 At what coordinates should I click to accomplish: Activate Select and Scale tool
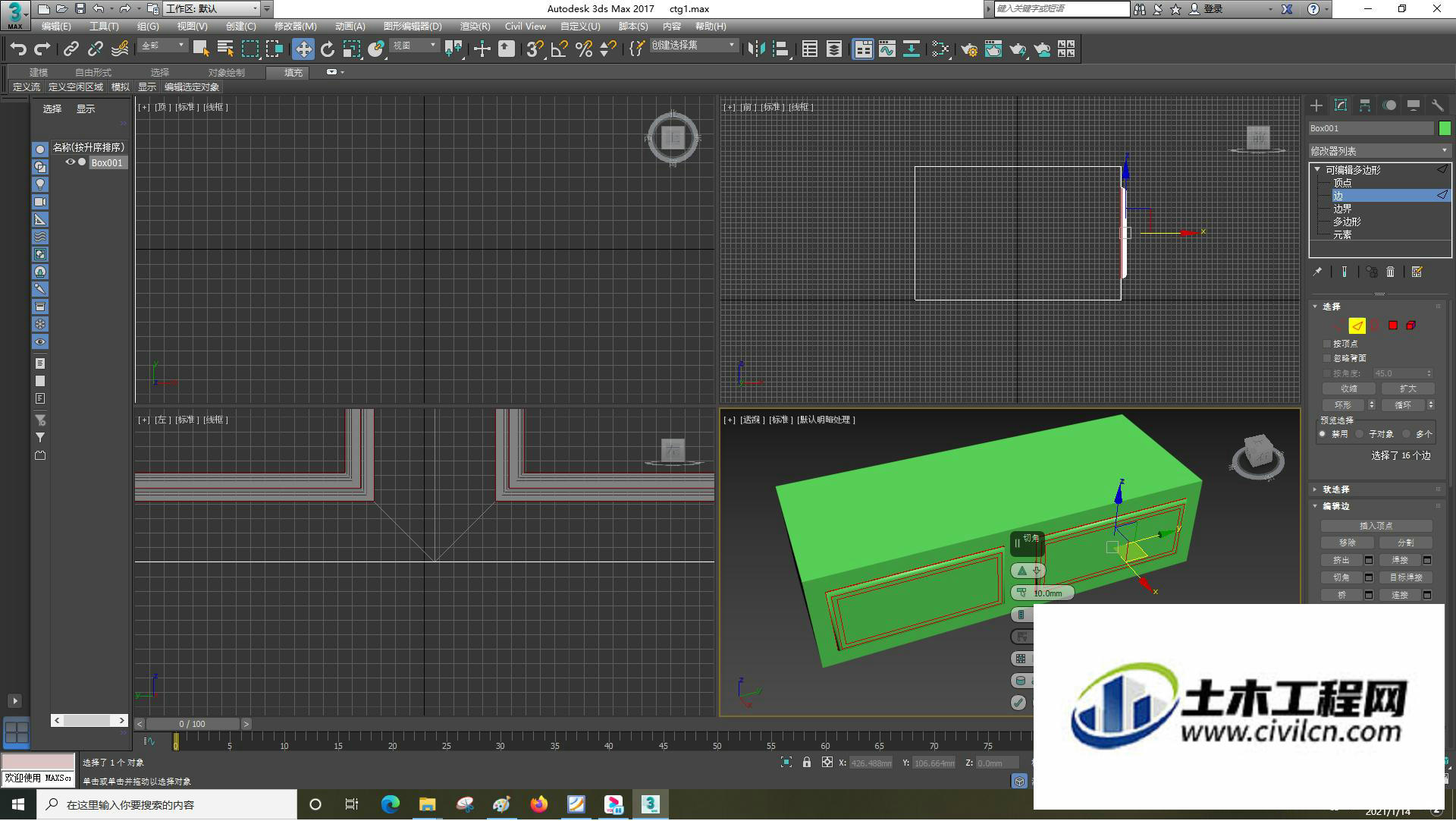pyautogui.click(x=352, y=49)
